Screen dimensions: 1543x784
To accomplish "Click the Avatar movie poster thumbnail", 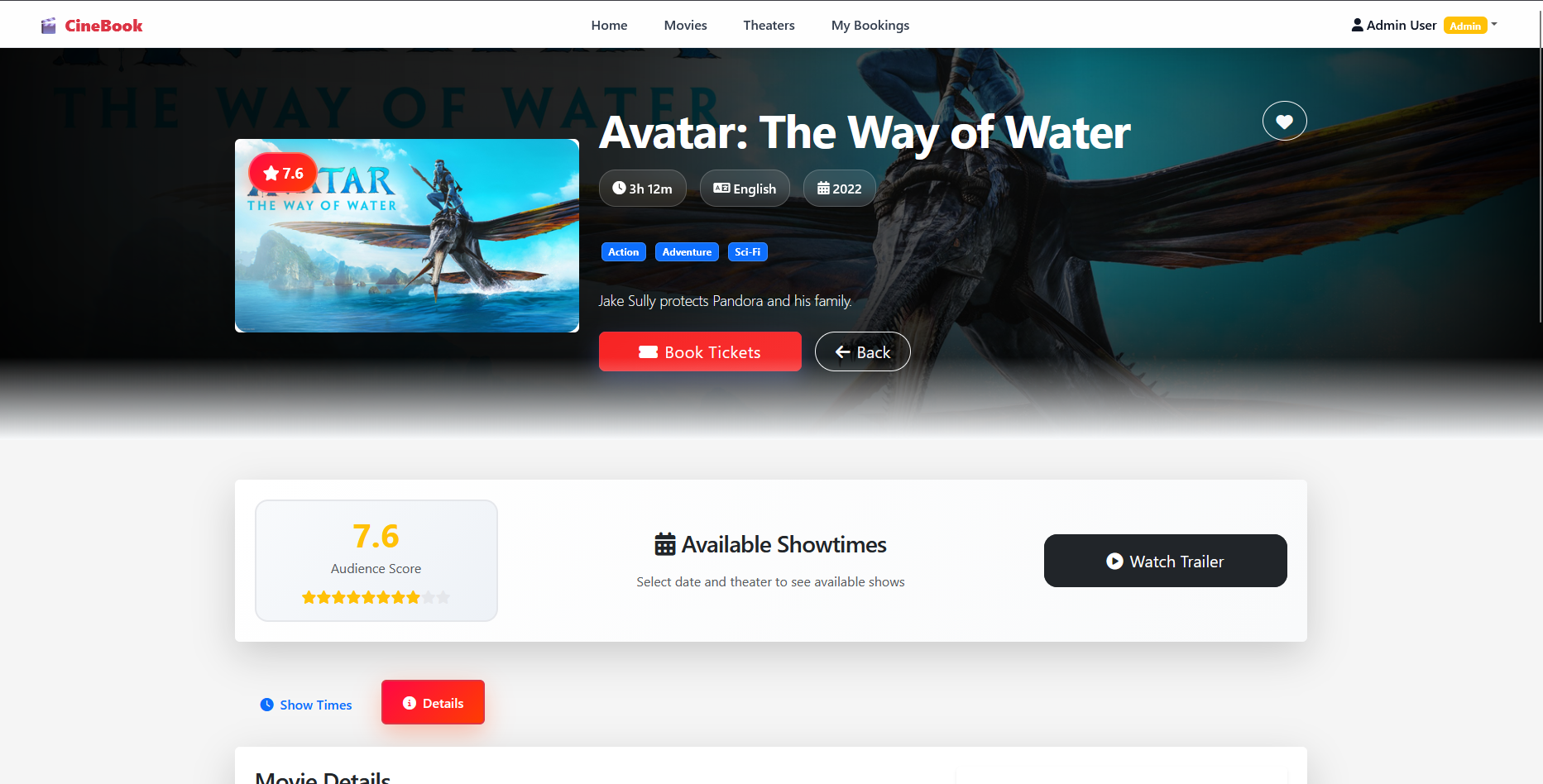I will click(x=407, y=236).
